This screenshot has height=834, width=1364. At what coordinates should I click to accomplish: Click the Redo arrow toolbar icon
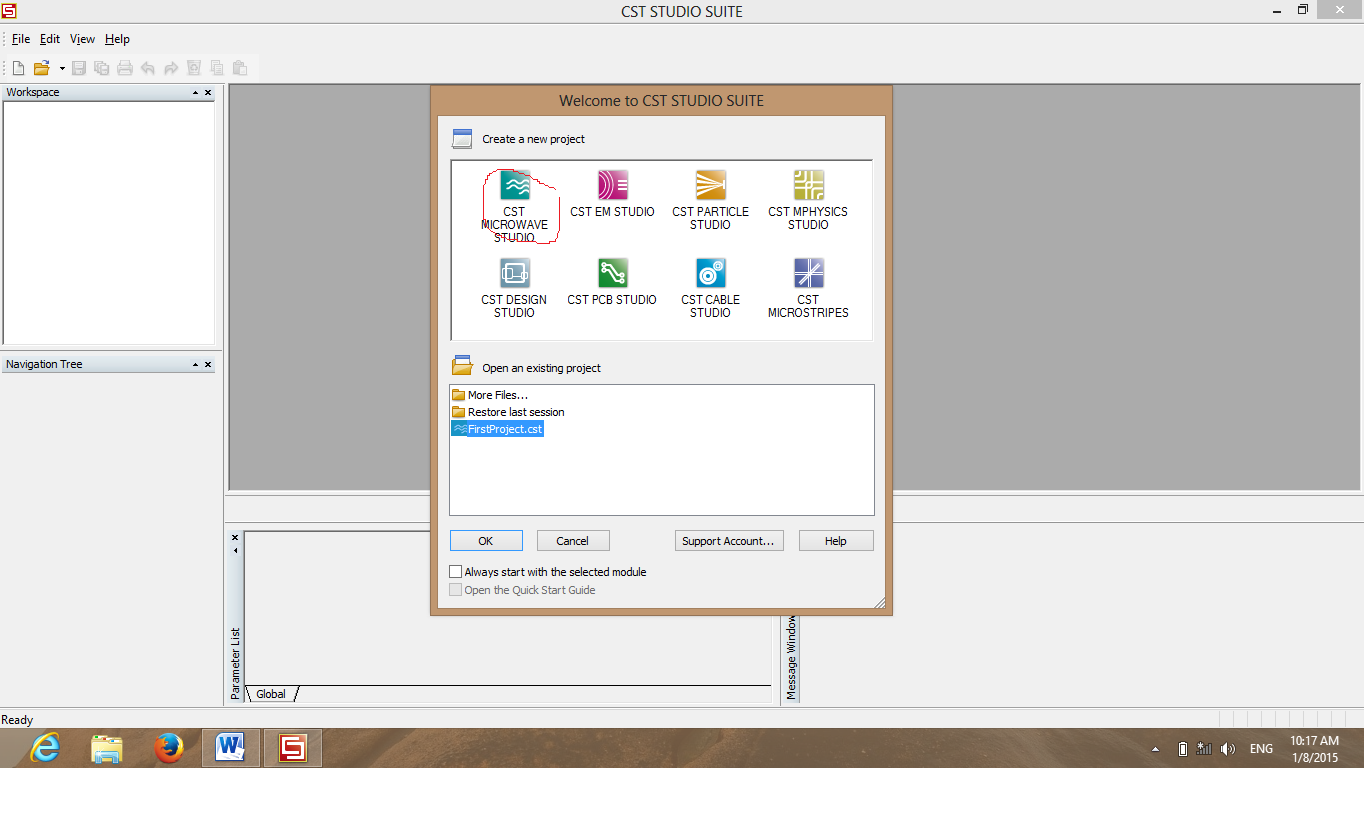click(171, 68)
